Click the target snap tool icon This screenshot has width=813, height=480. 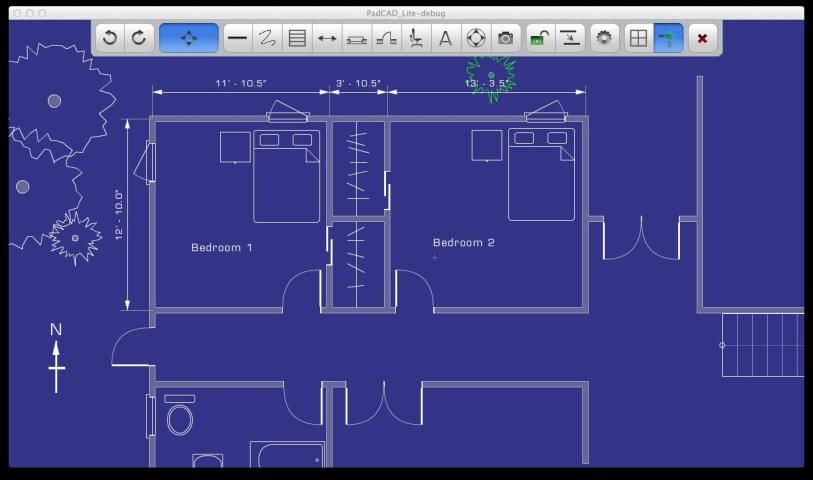476,38
